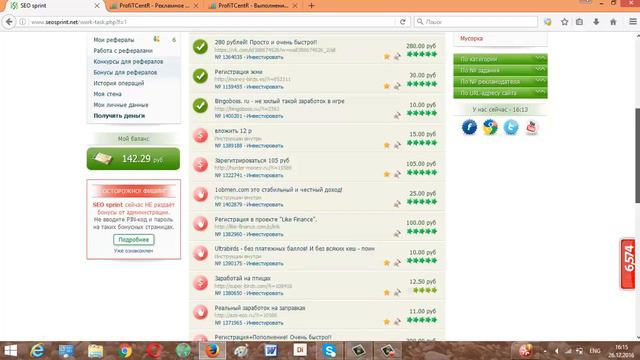Click green checkmark for Bingoboss.ru task
640x360 pixels.
200,106
